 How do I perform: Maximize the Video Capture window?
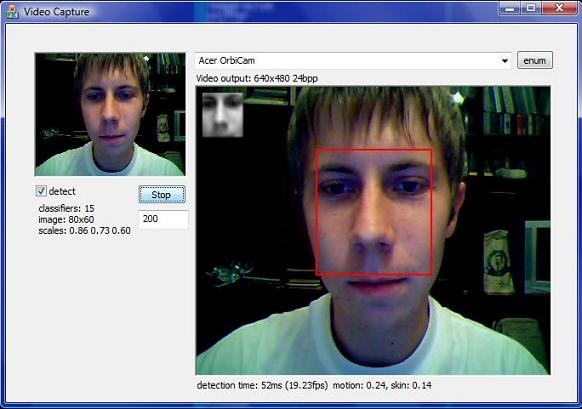pyautogui.click(x=531, y=7)
